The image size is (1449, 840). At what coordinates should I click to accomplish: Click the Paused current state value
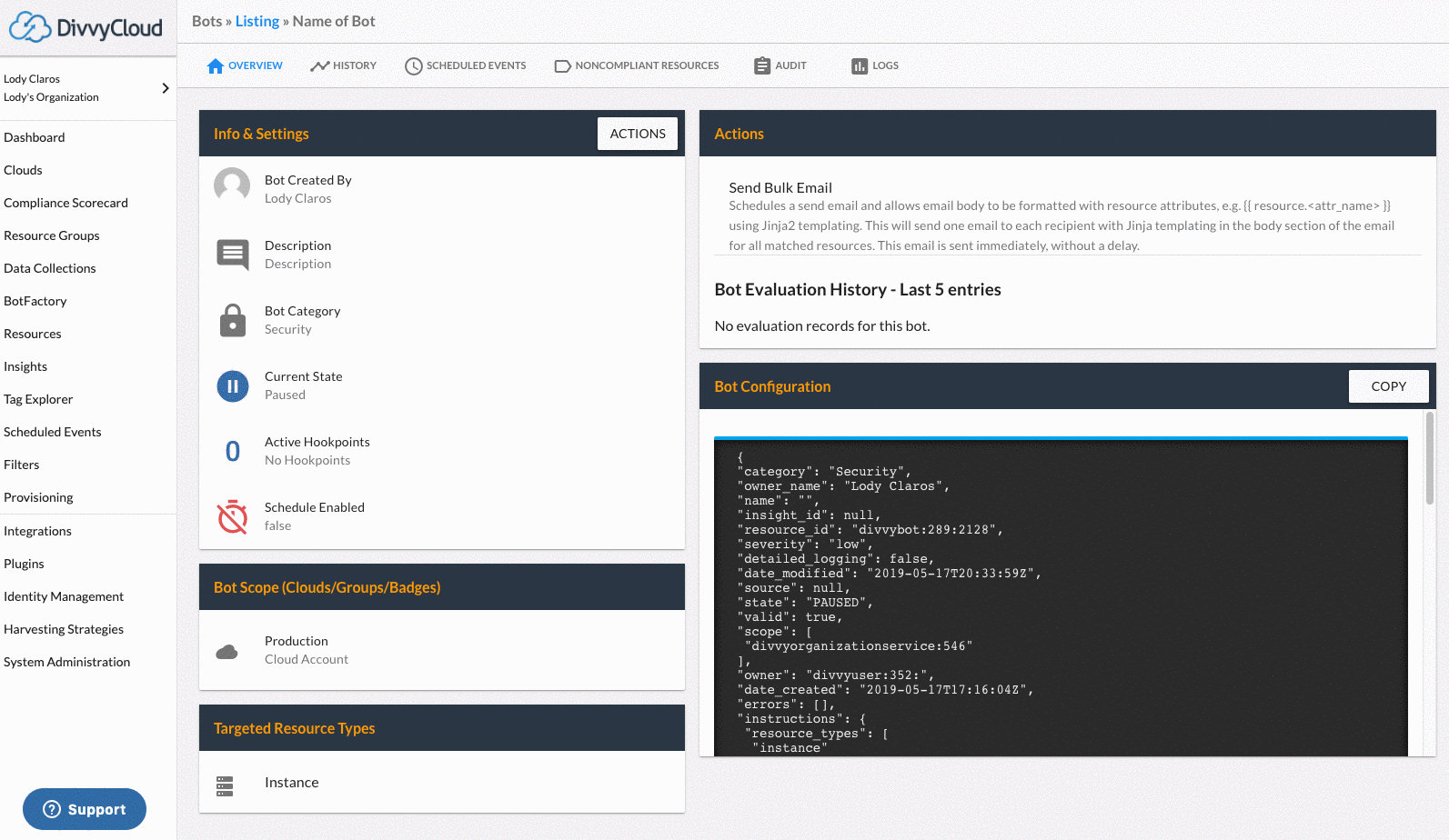285,395
